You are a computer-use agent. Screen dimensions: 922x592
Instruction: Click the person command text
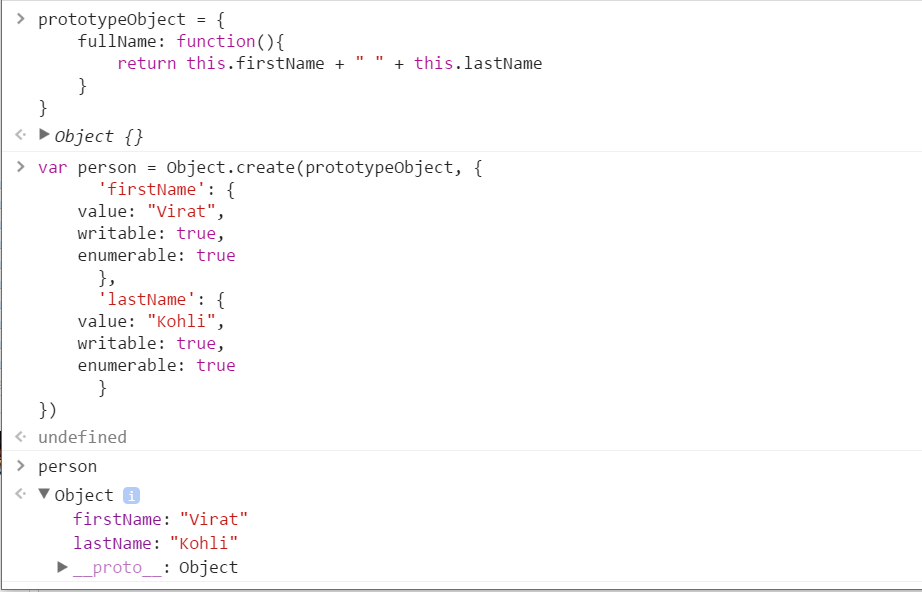67,464
